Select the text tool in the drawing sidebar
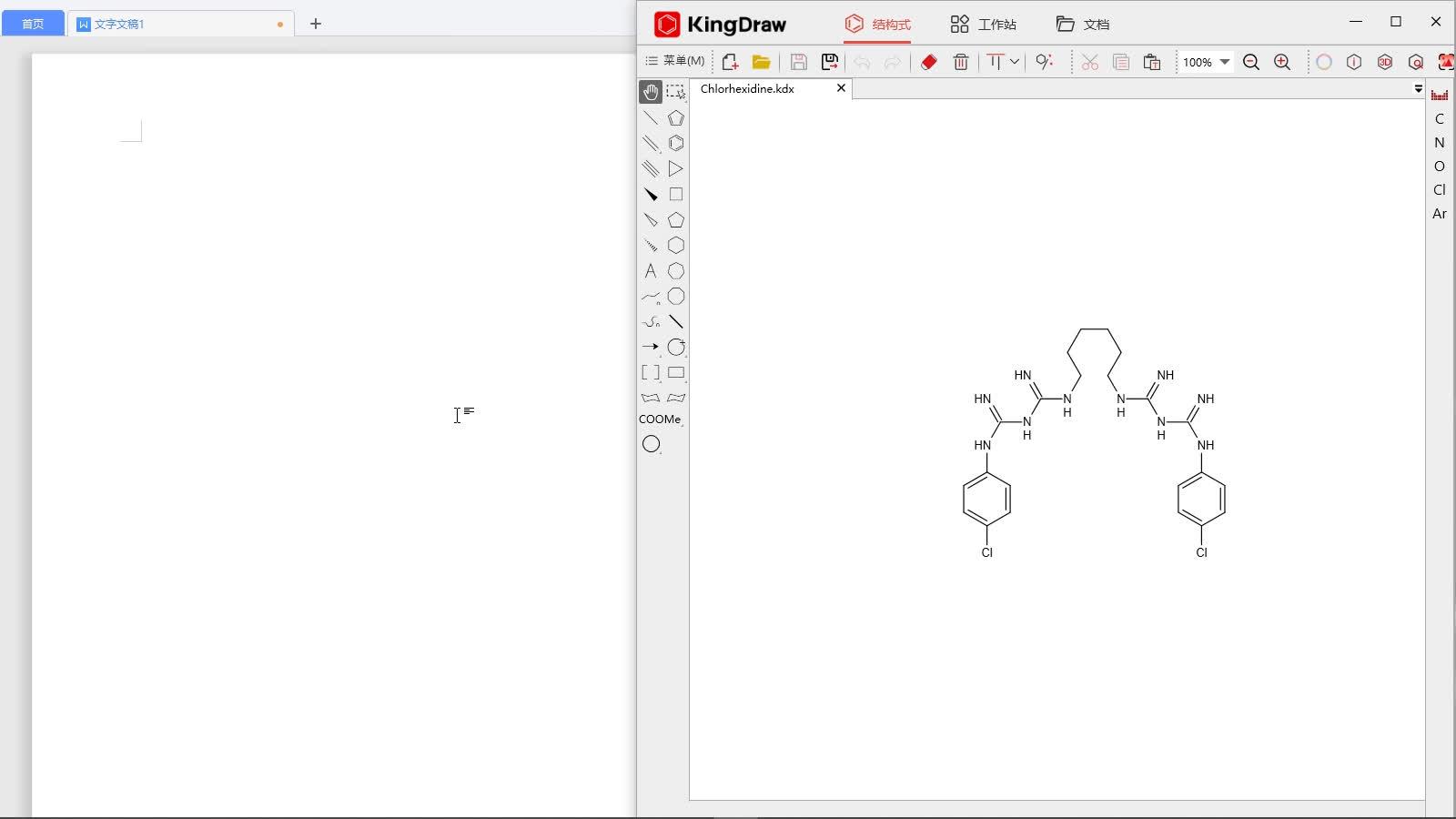 (x=650, y=271)
